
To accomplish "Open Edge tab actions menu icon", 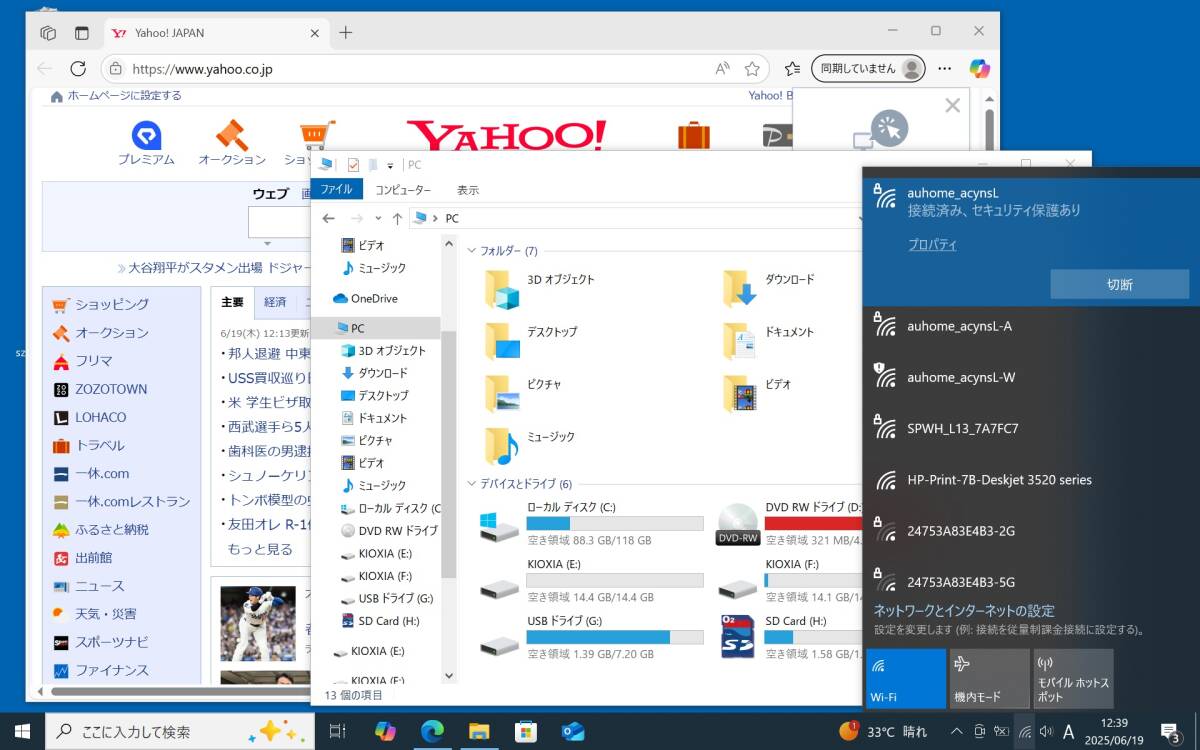I will point(81,33).
